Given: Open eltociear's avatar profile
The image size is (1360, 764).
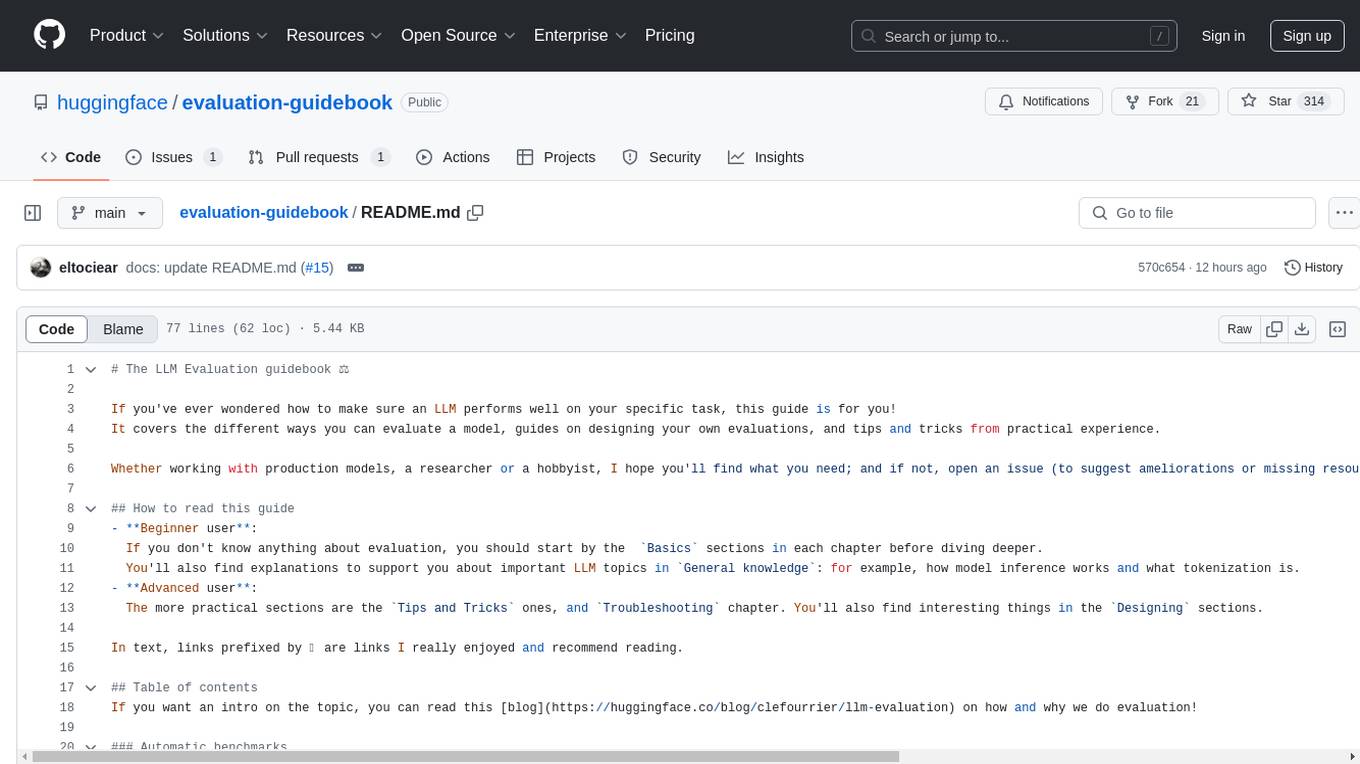Looking at the screenshot, I should tap(41, 268).
